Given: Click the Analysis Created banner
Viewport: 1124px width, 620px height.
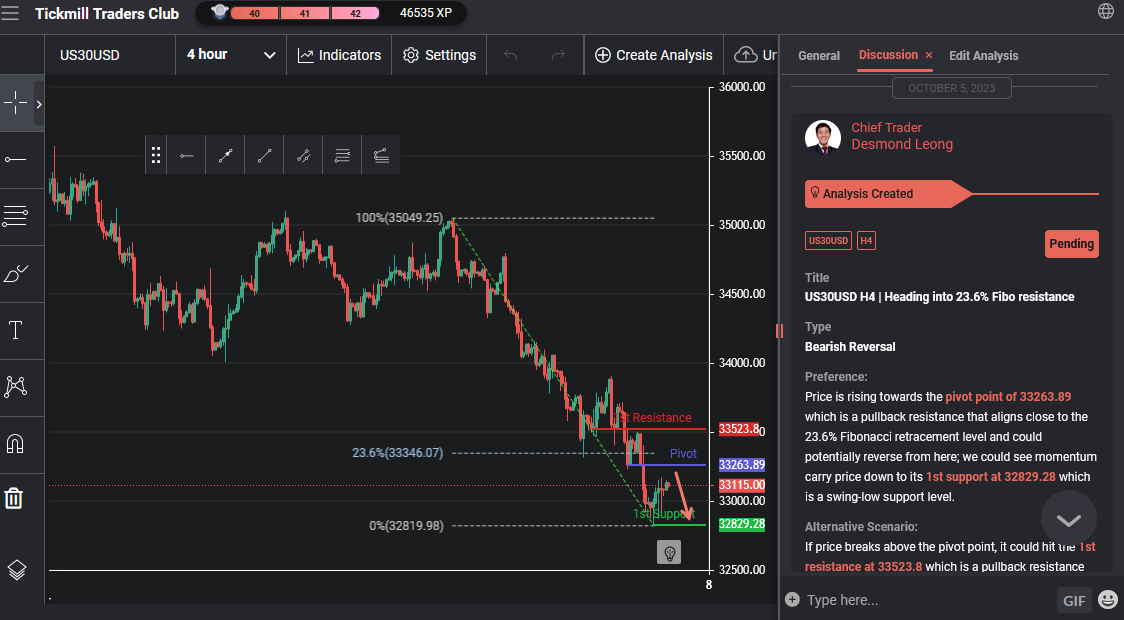Looking at the screenshot, I should coord(887,194).
